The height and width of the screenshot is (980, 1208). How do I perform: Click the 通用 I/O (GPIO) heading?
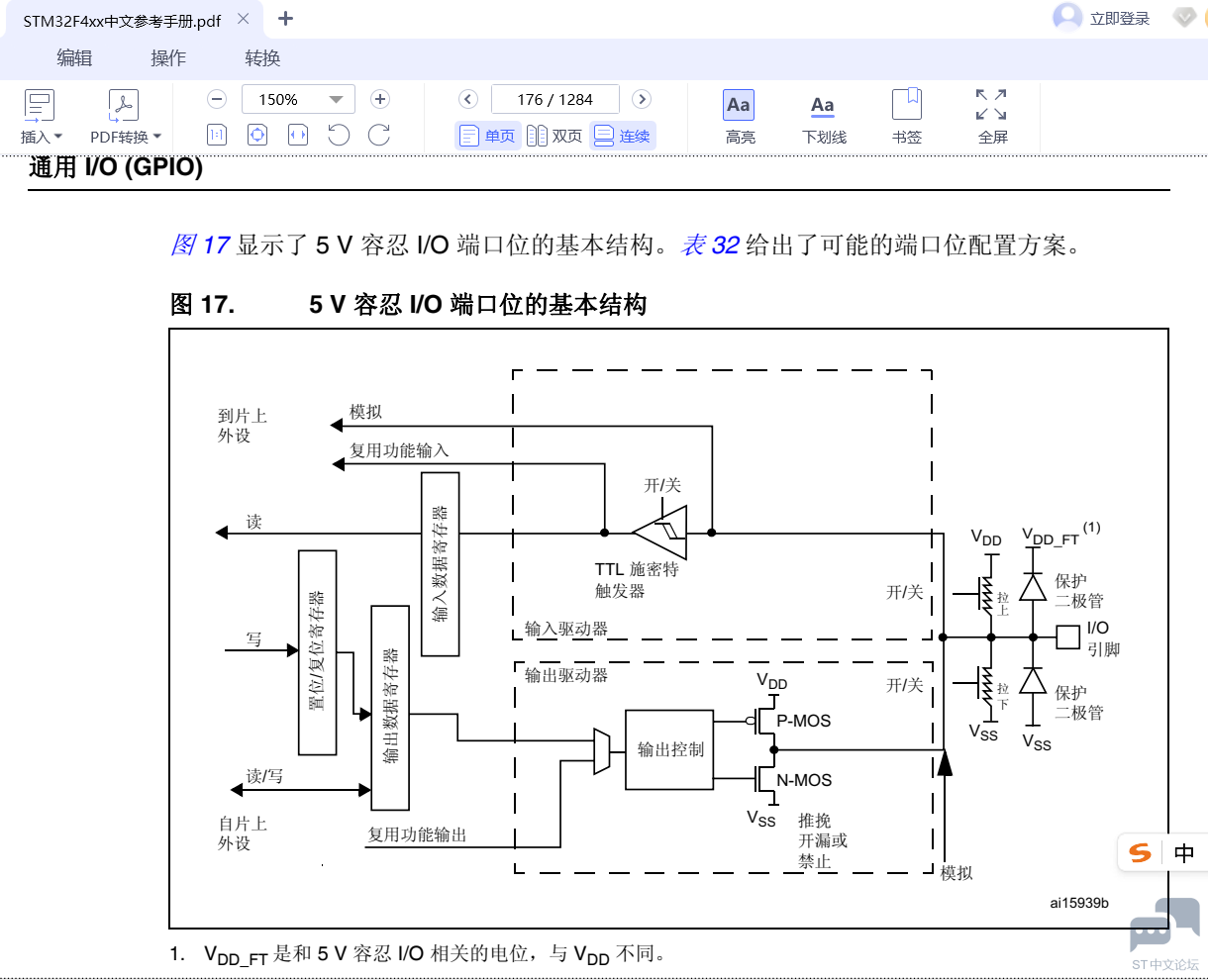click(116, 166)
